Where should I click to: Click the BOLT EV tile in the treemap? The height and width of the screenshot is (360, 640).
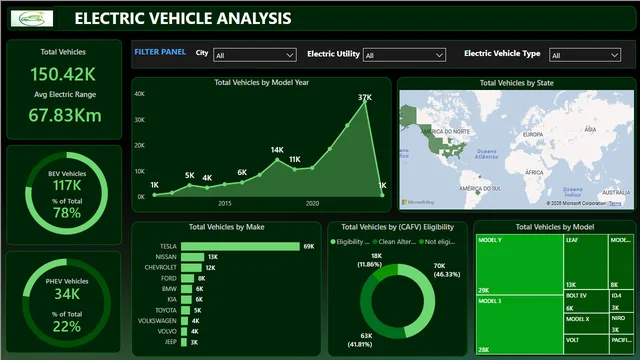(x=586, y=301)
